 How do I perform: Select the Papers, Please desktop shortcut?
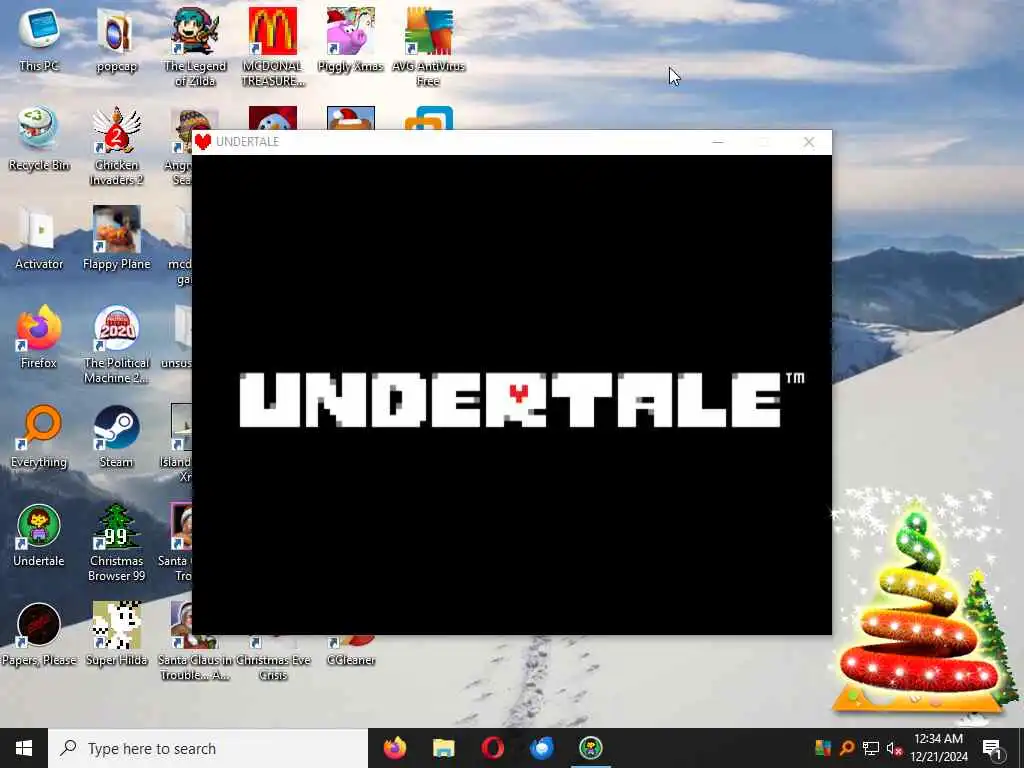pyautogui.click(x=39, y=634)
